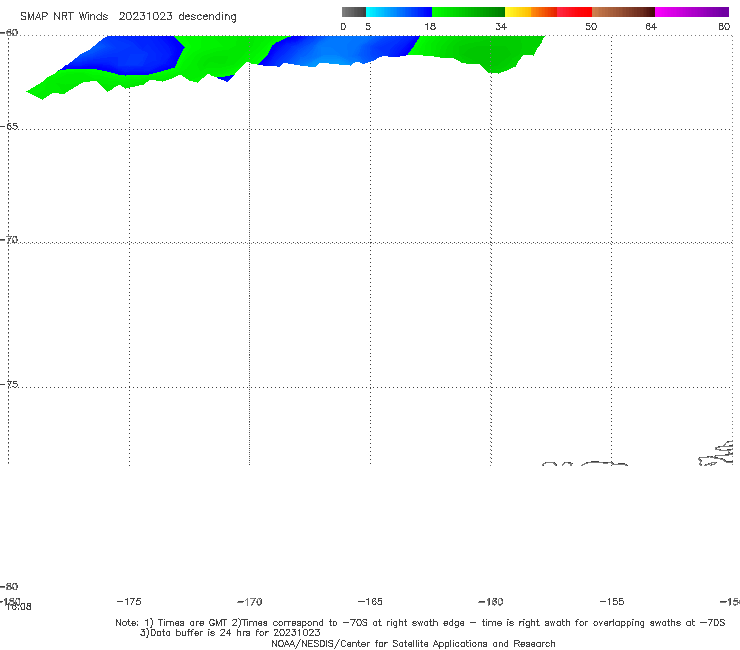This screenshot has width=740, height=650.
Task: Click the longitude label '-155'
Action: point(612,601)
